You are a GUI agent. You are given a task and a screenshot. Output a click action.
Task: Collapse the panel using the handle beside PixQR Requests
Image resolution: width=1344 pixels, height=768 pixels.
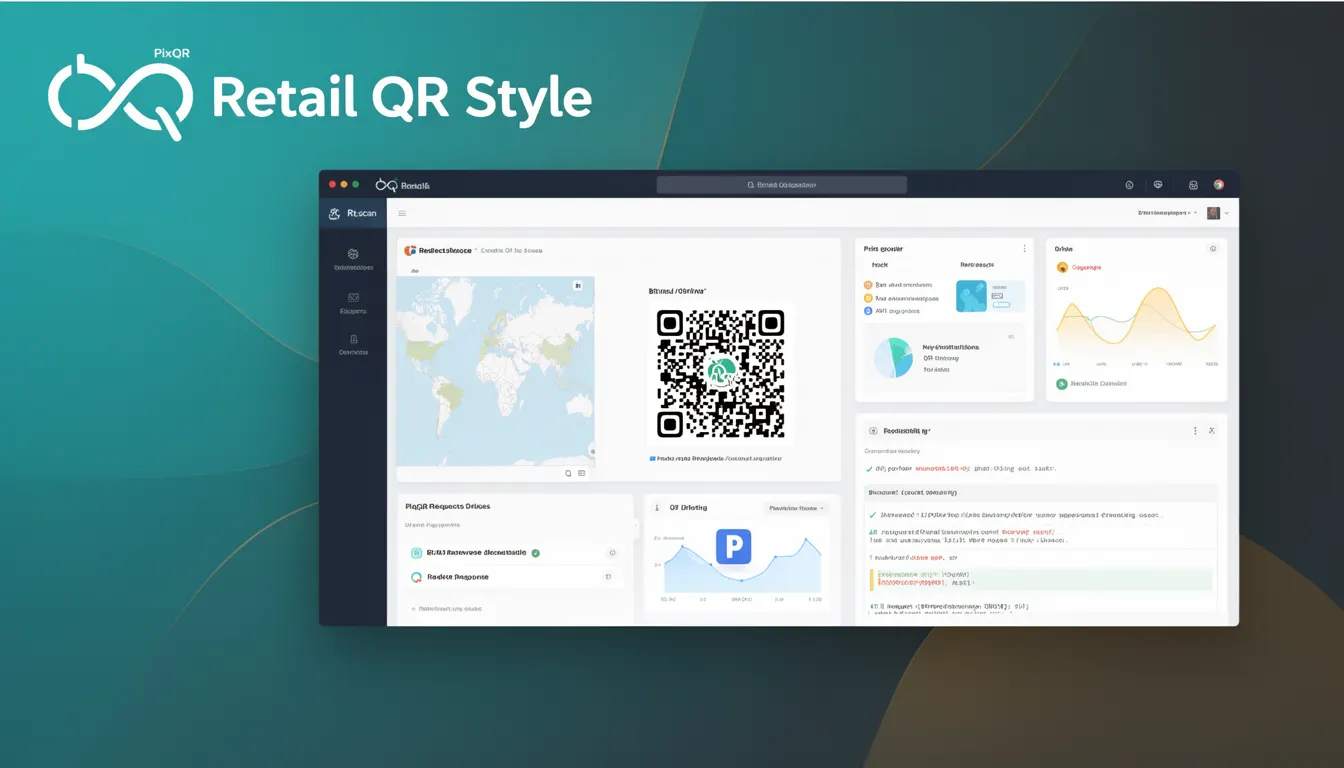(637, 527)
